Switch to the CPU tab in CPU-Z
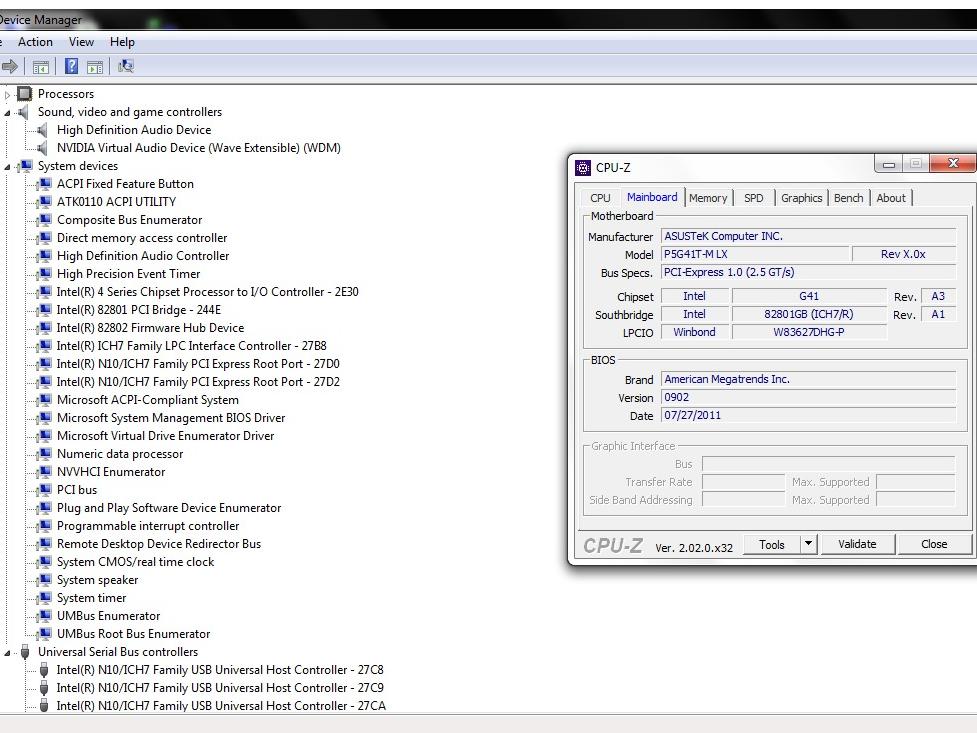977x733 pixels. point(600,198)
